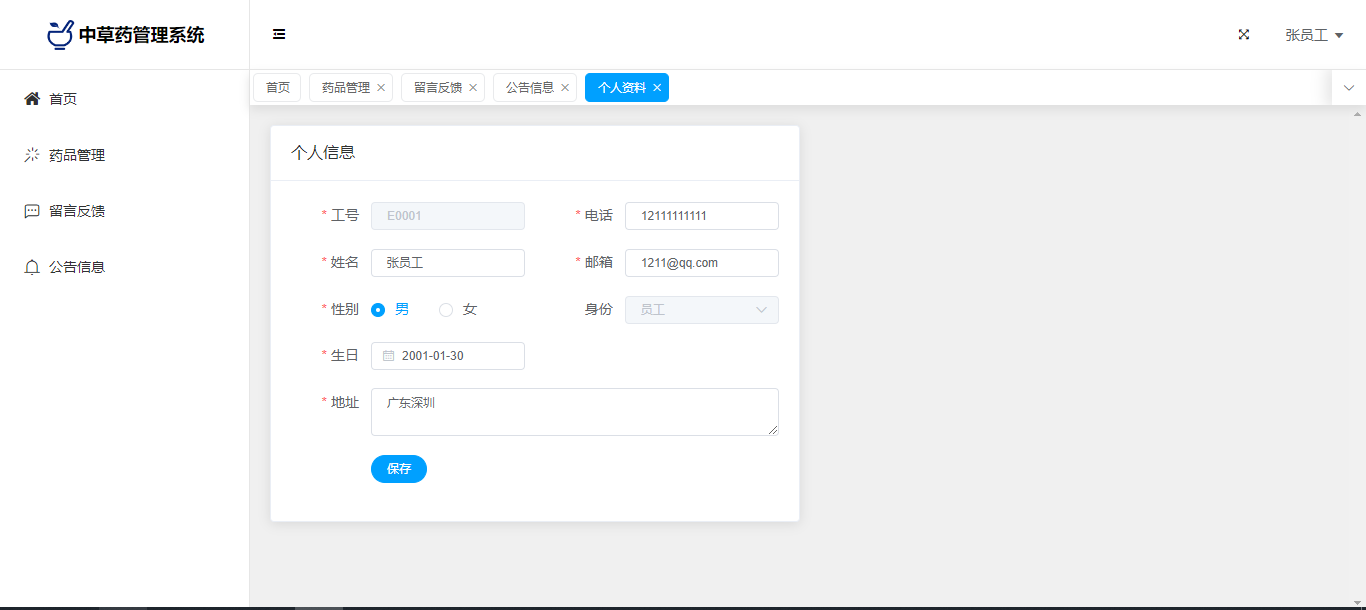Expand the tabs overflow chevron
The height and width of the screenshot is (610, 1366).
[1349, 88]
